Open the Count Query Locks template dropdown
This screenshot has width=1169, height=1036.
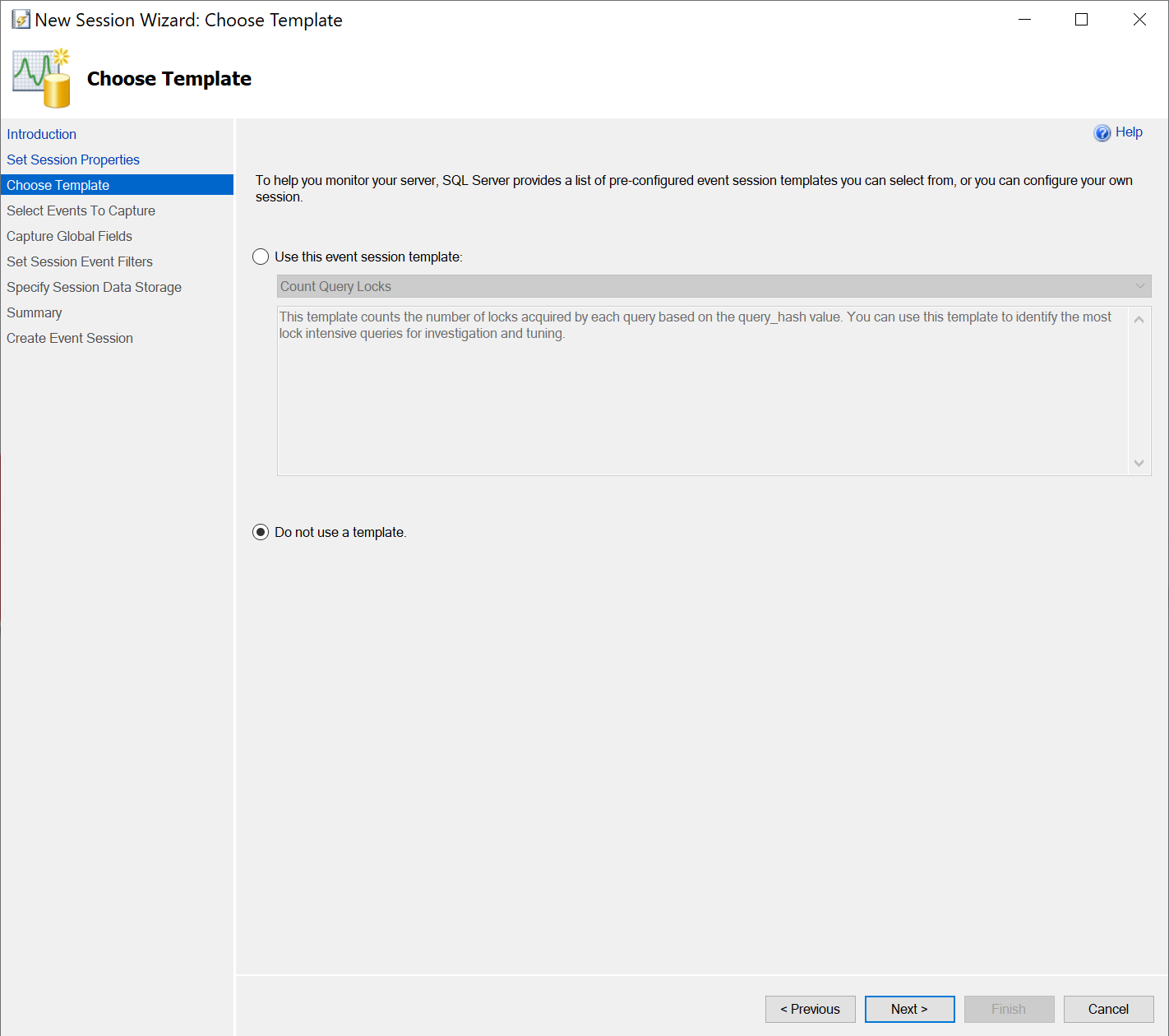click(x=714, y=286)
